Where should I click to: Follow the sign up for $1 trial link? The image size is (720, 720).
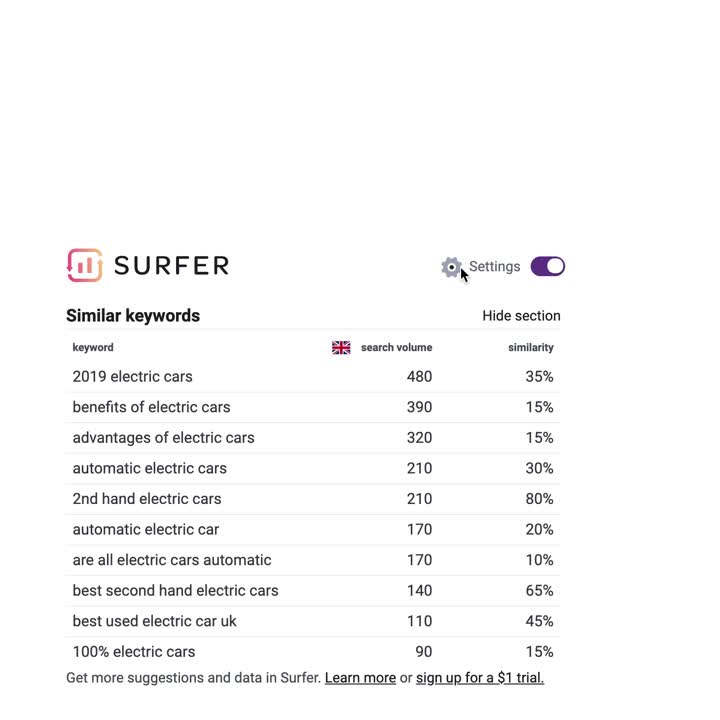click(x=480, y=678)
